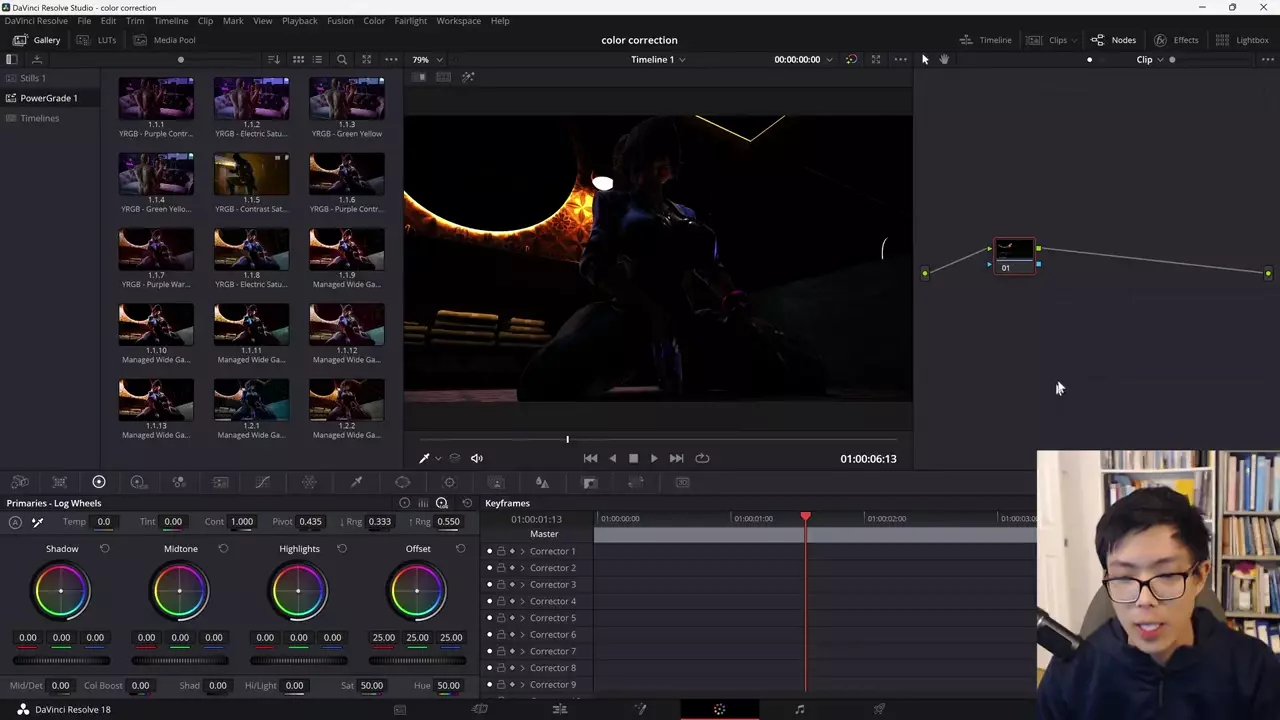The width and height of the screenshot is (1280, 720).
Task: Open the Color menu in menu bar
Action: [374, 20]
